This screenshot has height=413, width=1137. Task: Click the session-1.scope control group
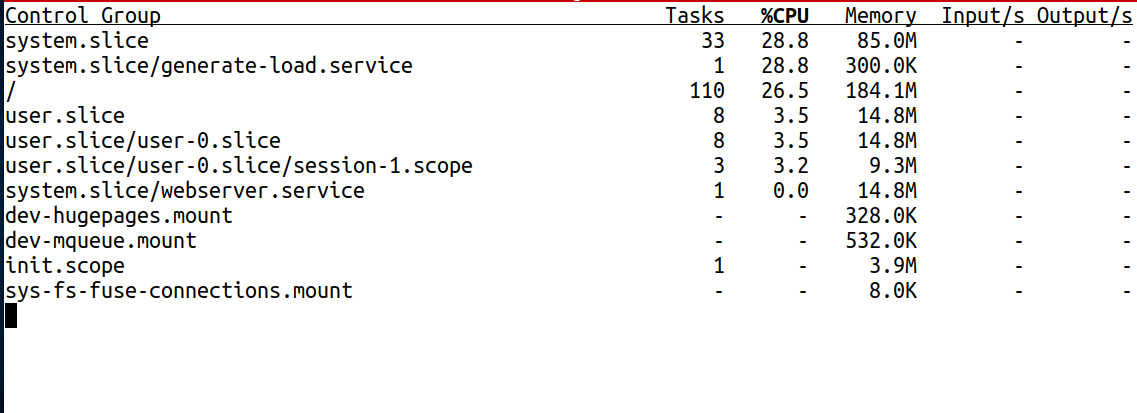(239, 166)
